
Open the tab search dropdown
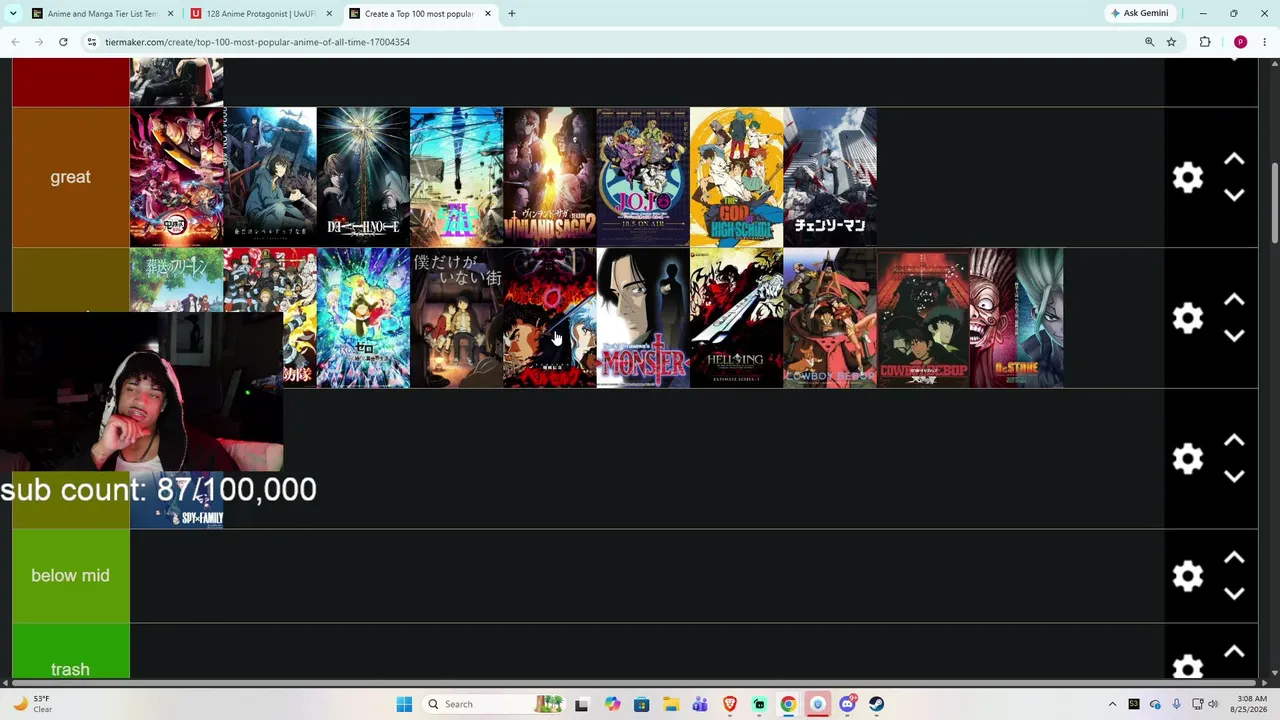(x=13, y=14)
